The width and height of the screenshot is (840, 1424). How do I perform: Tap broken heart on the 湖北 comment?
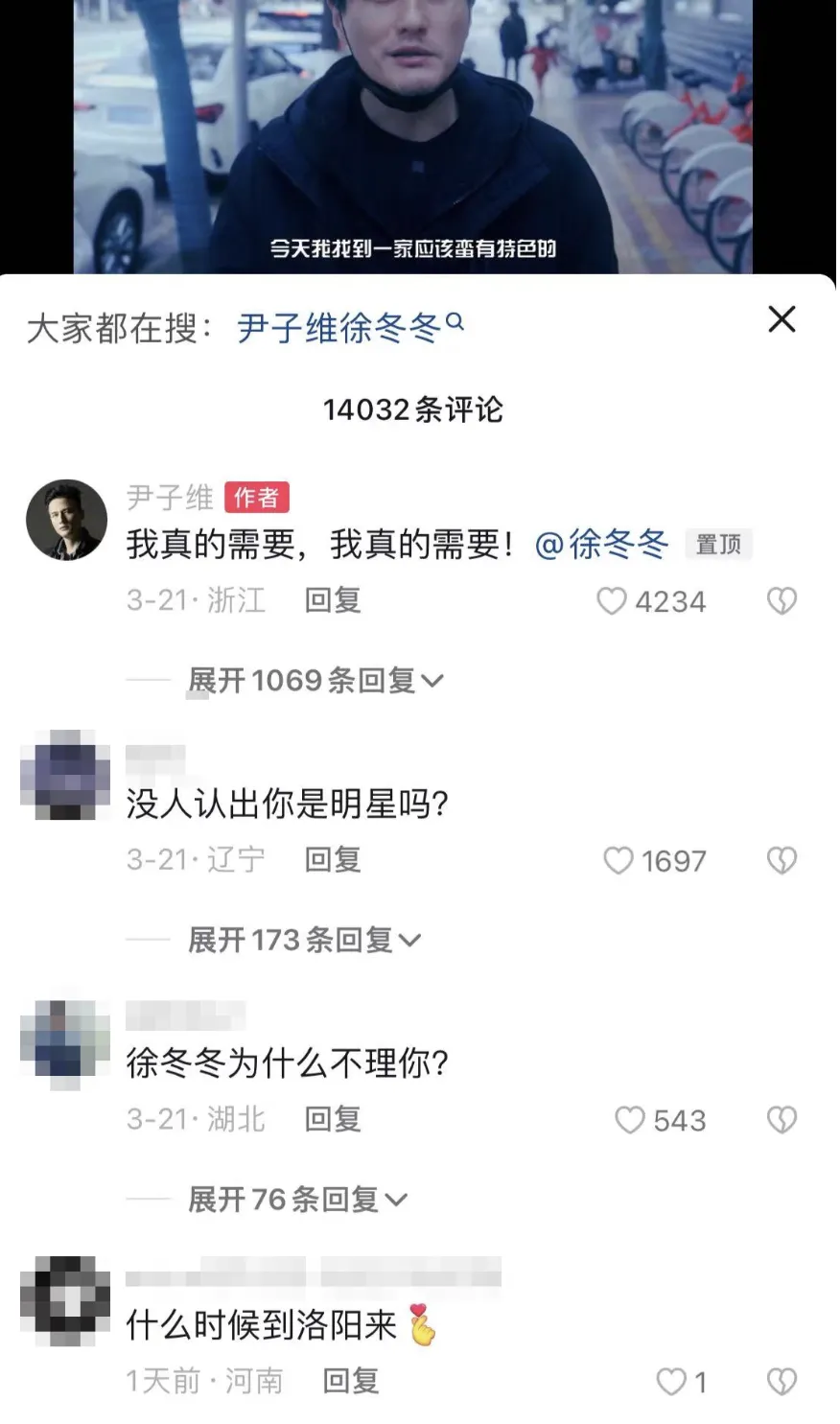coord(782,1120)
